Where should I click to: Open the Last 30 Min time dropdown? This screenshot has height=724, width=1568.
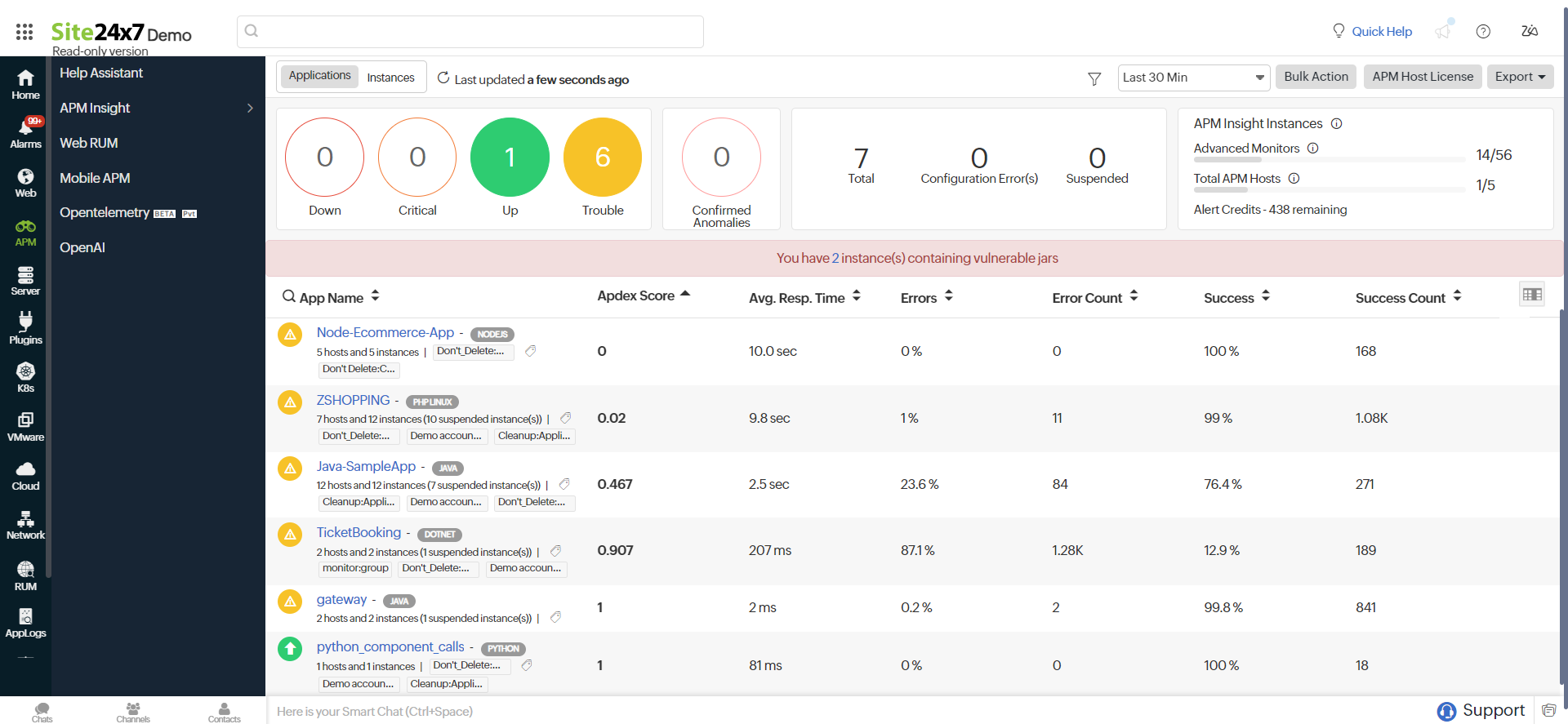point(1192,78)
